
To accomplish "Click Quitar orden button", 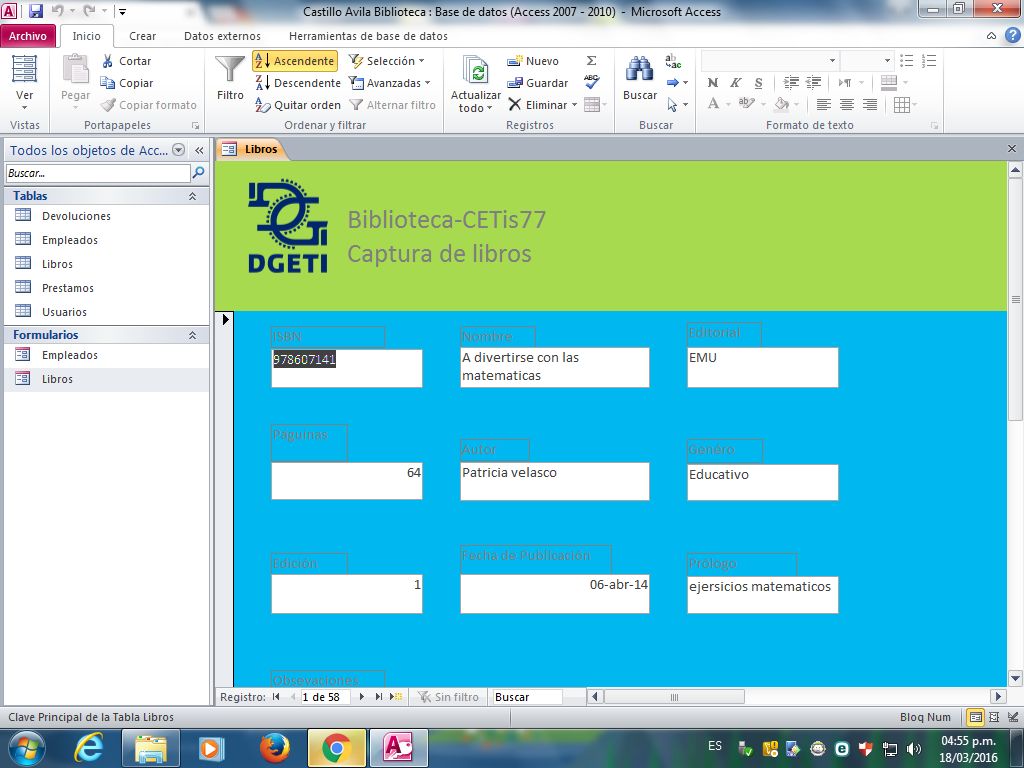I will 298,105.
